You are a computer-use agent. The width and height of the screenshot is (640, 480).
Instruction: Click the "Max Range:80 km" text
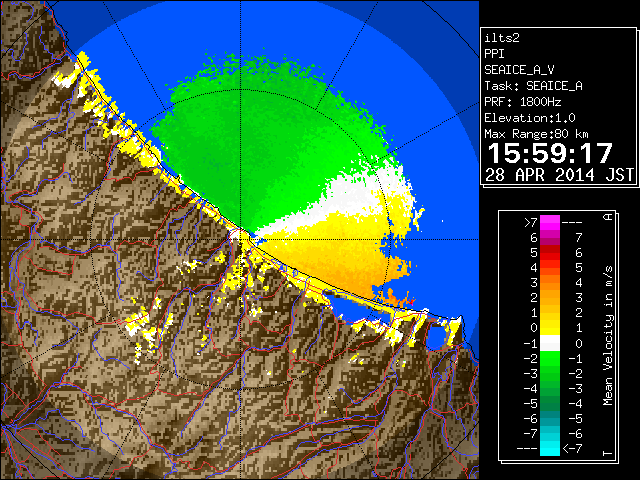click(536, 134)
